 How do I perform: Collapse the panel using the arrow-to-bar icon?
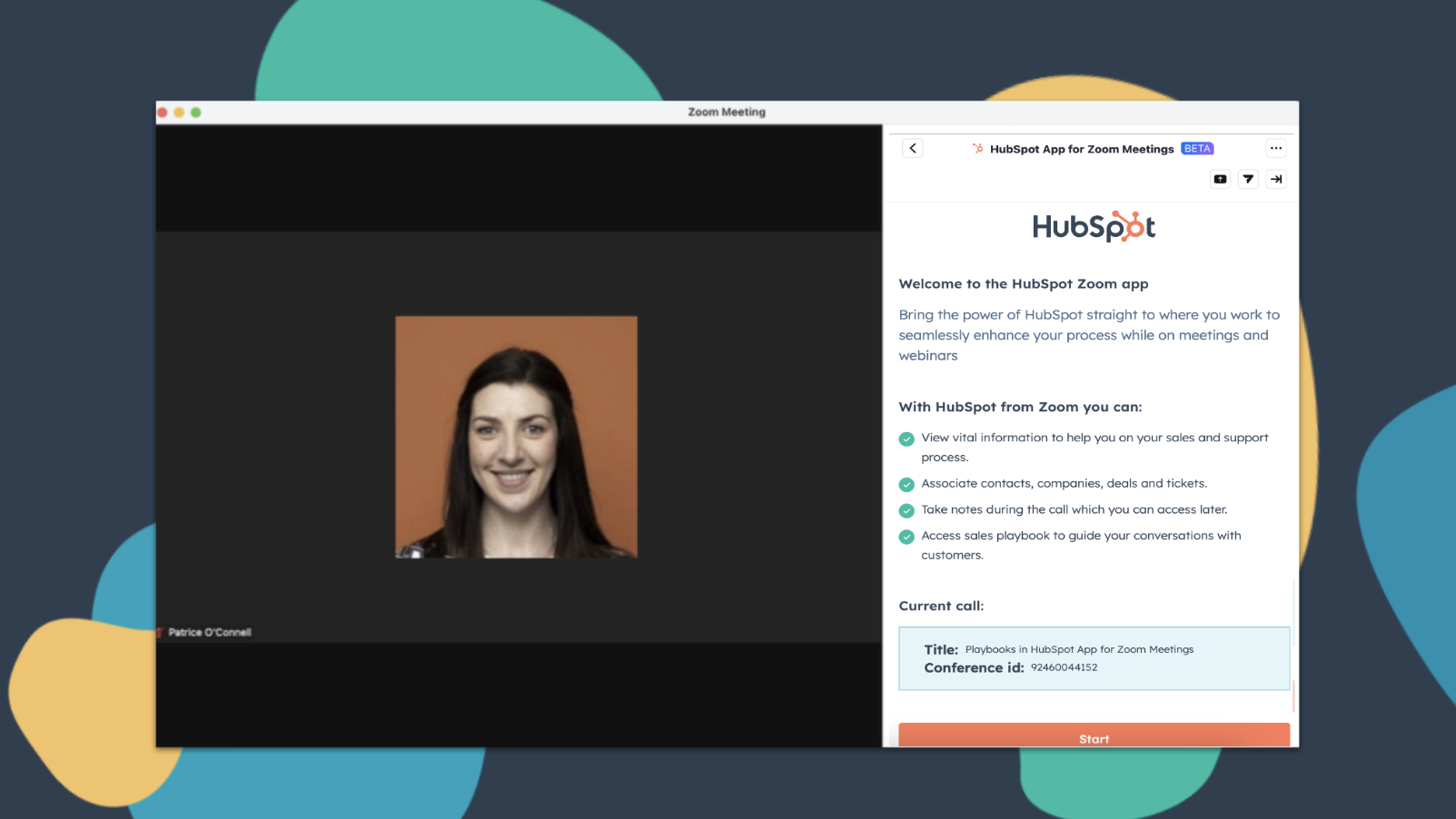[x=1276, y=179]
